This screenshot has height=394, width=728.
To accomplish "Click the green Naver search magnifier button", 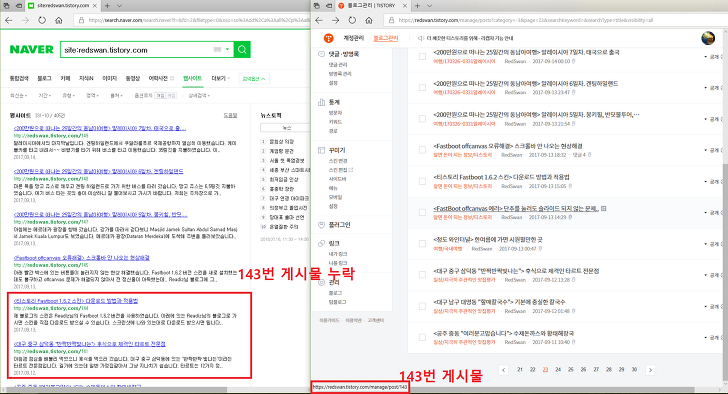I will click(242, 50).
